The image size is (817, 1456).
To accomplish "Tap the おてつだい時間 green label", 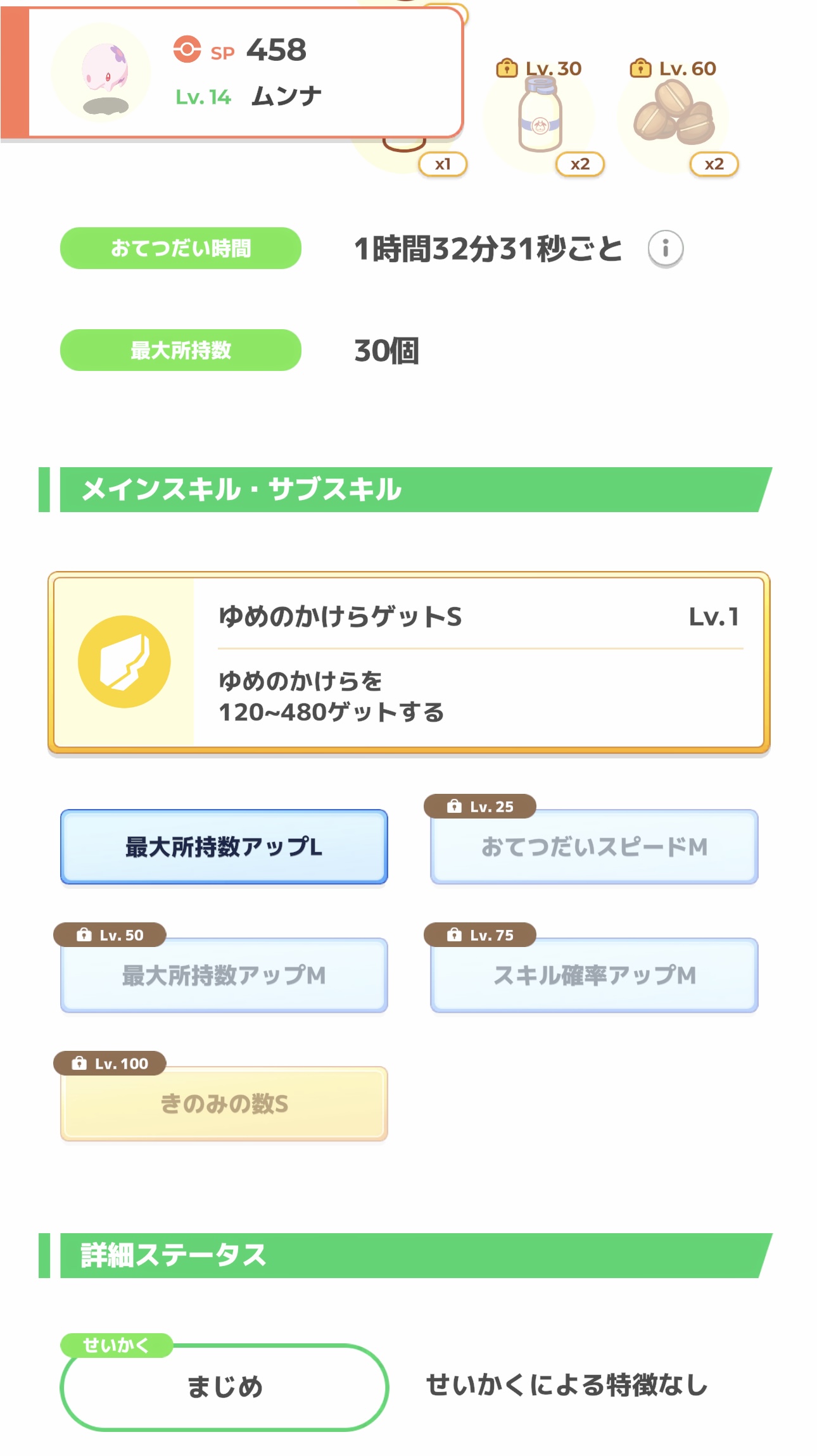I will 180,248.
